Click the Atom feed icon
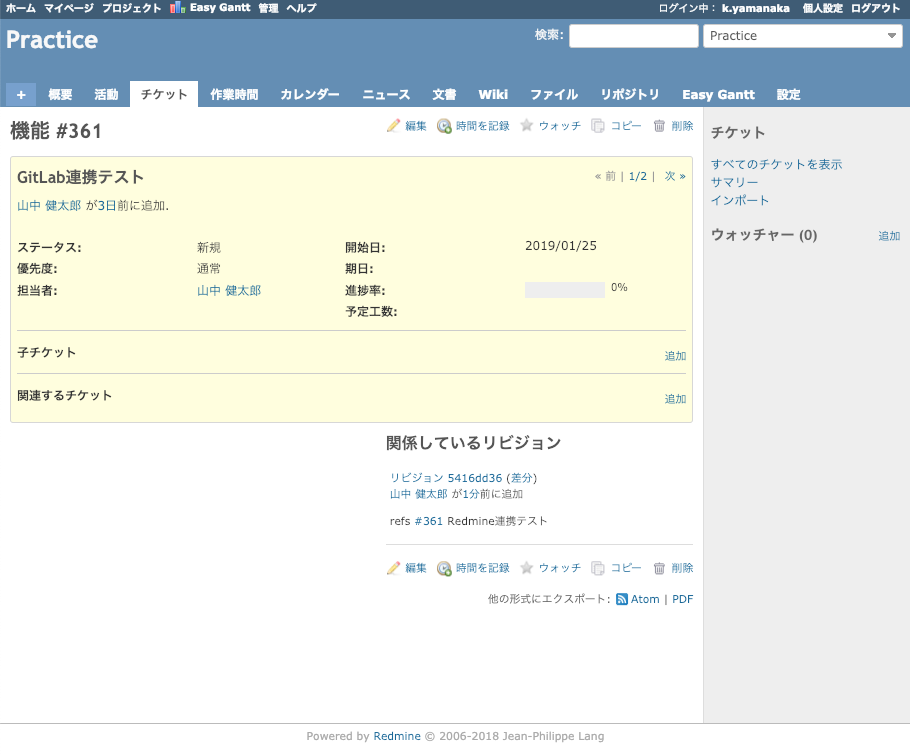910x756 pixels. 621,599
